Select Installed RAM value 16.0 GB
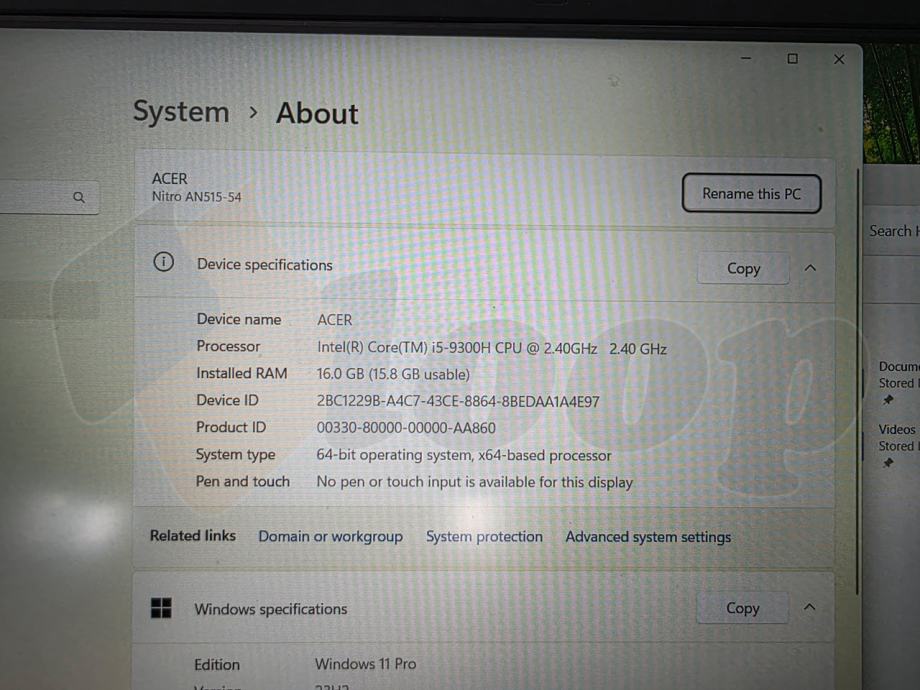Screen dimensions: 920x690 coord(393,374)
